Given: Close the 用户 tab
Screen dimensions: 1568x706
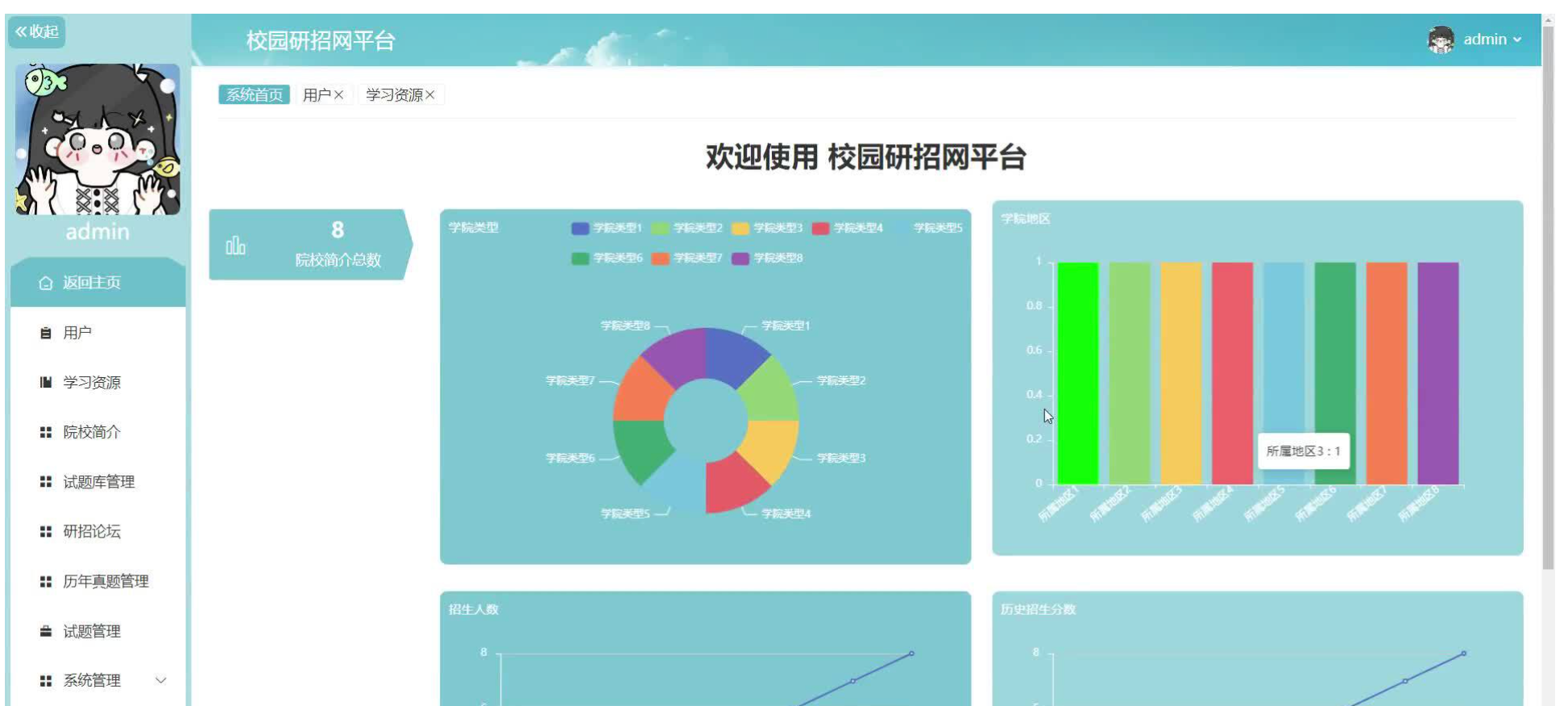Looking at the screenshot, I should 339,95.
